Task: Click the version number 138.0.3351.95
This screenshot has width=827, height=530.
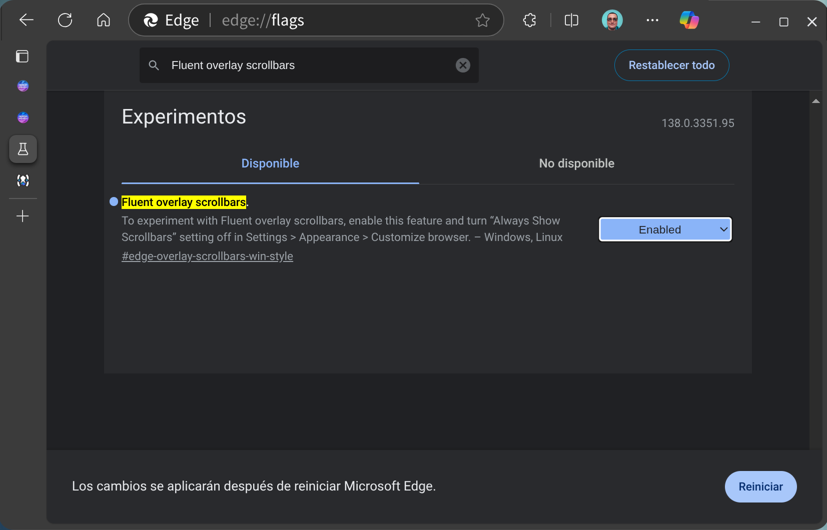Action: tap(698, 123)
